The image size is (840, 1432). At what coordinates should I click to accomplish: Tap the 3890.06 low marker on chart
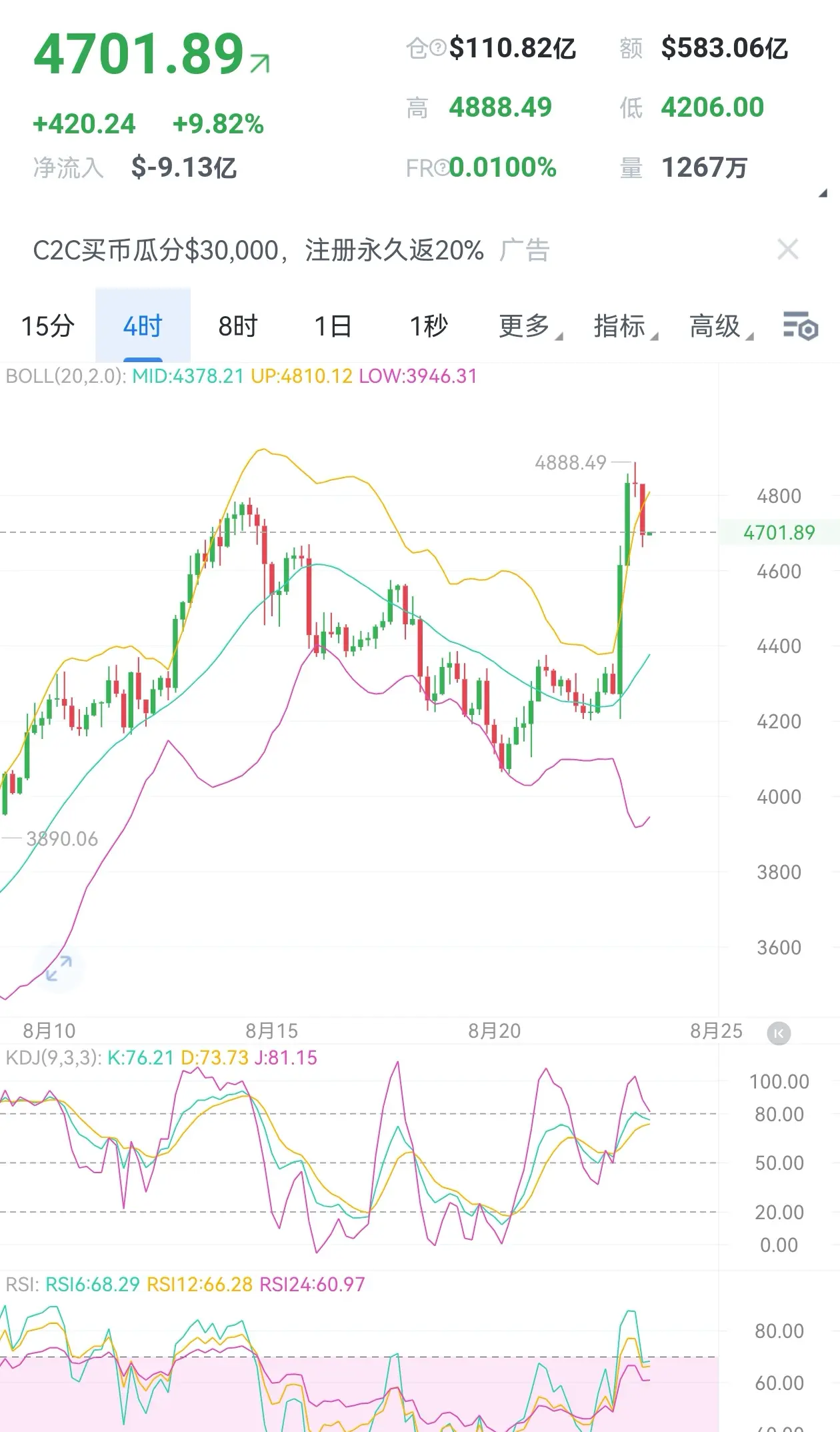click(x=62, y=838)
